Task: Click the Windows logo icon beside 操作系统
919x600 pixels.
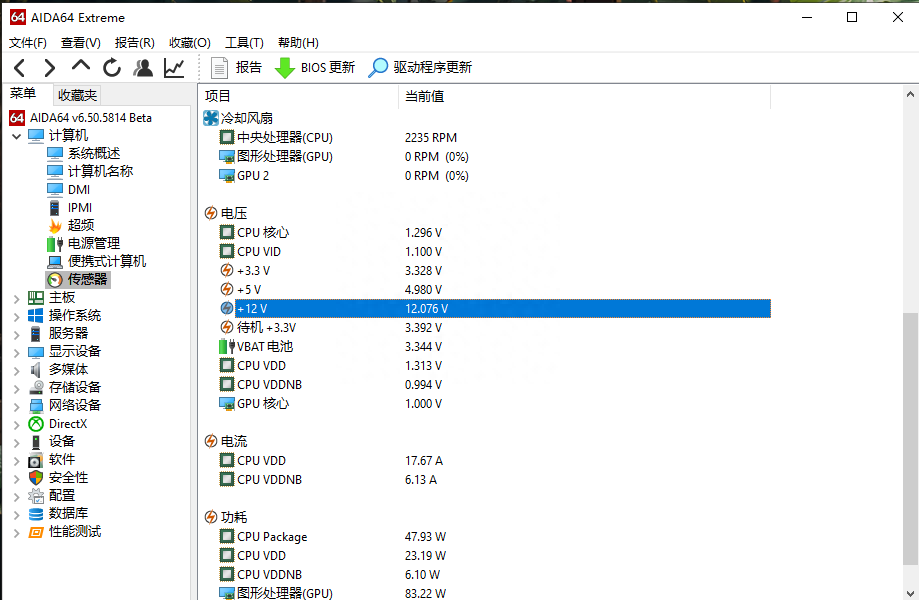Action: (36, 316)
